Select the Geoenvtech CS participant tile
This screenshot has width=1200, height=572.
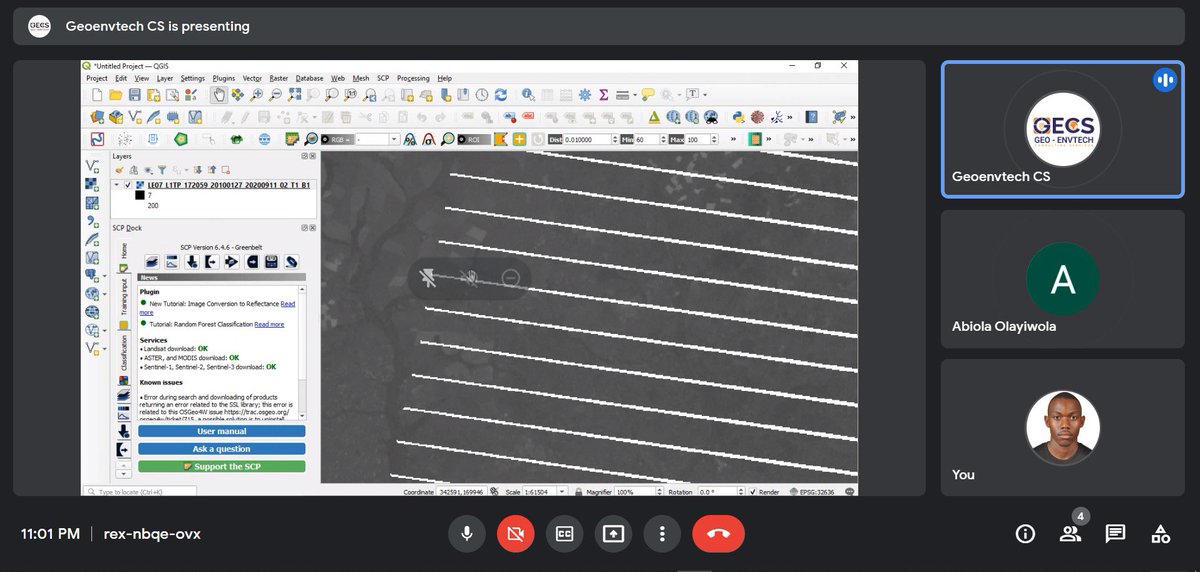(1062, 130)
